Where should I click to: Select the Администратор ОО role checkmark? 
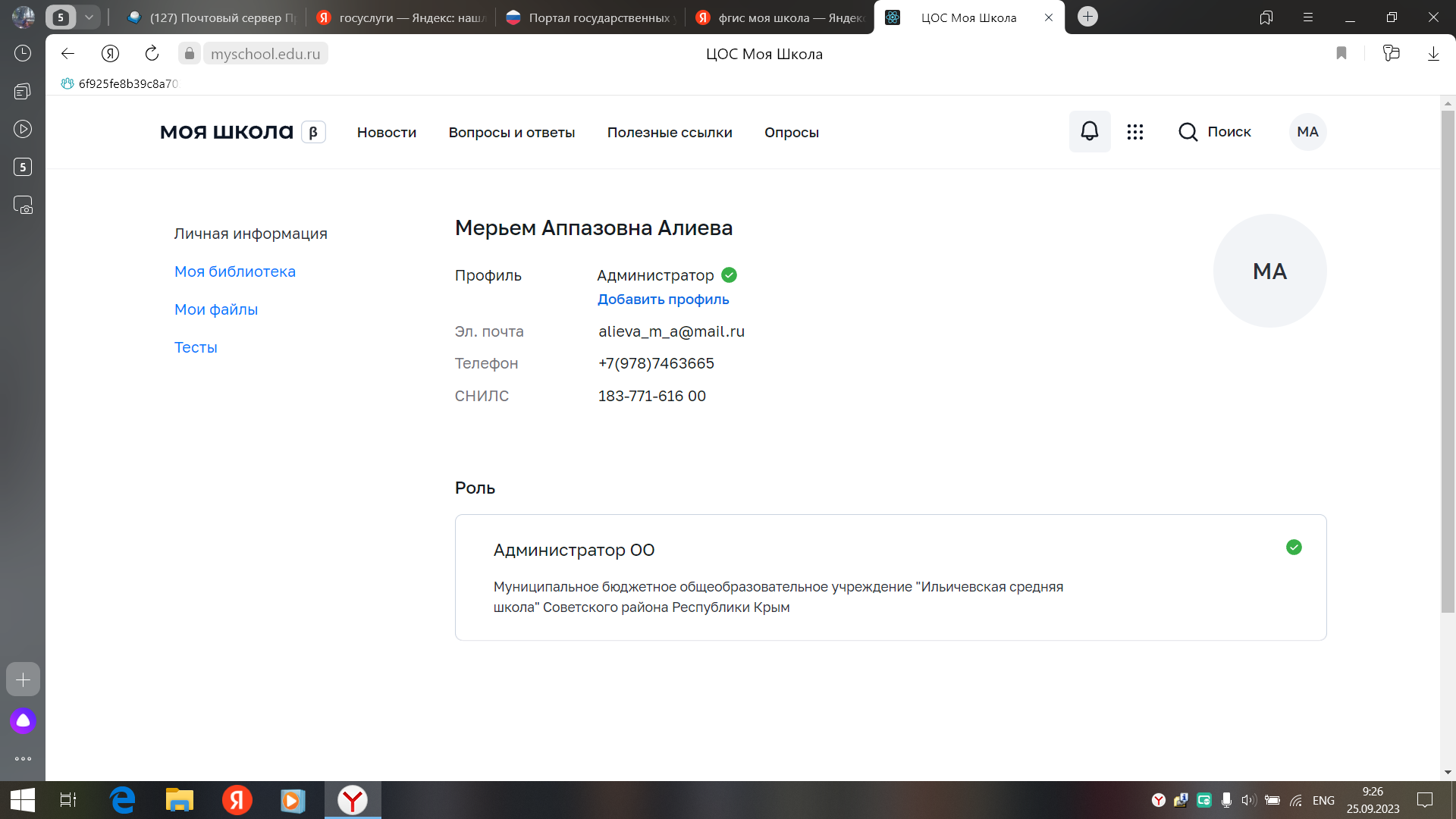[x=1294, y=547]
